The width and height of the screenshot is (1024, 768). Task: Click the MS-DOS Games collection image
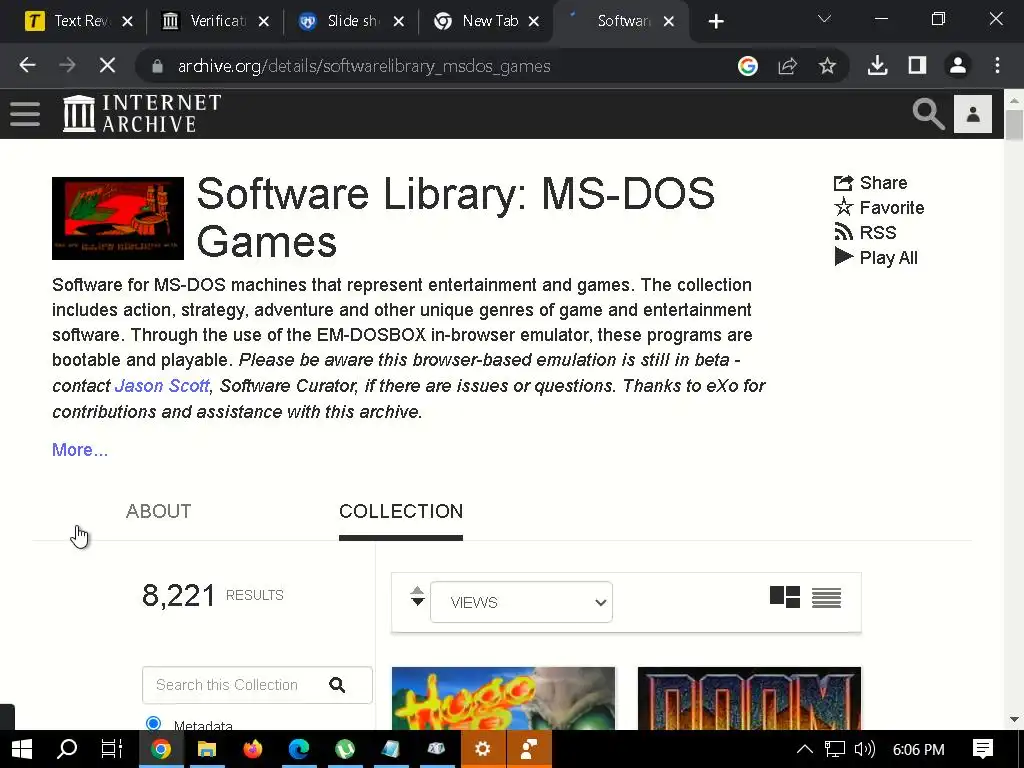(118, 218)
